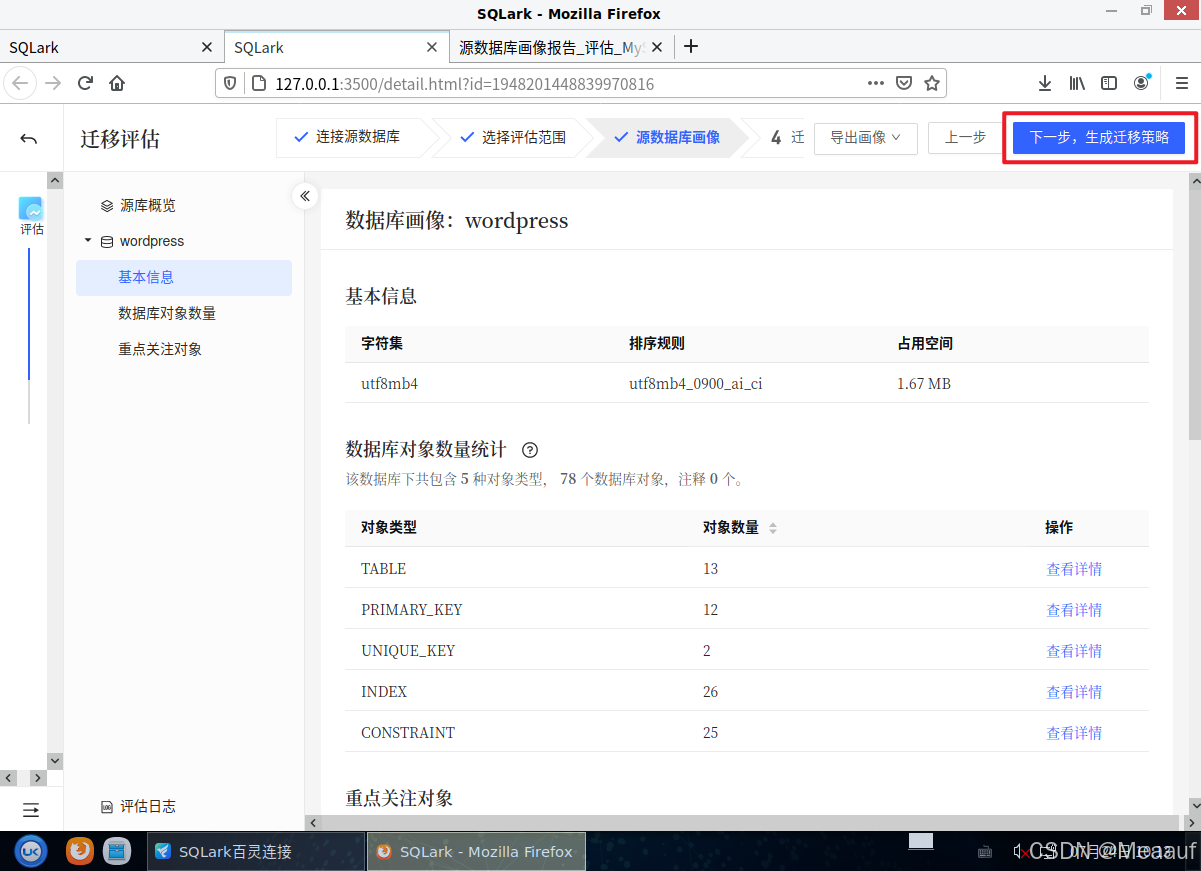The width and height of the screenshot is (1201, 871).
Task: Open the 导出画像 dropdown
Action: click(866, 138)
